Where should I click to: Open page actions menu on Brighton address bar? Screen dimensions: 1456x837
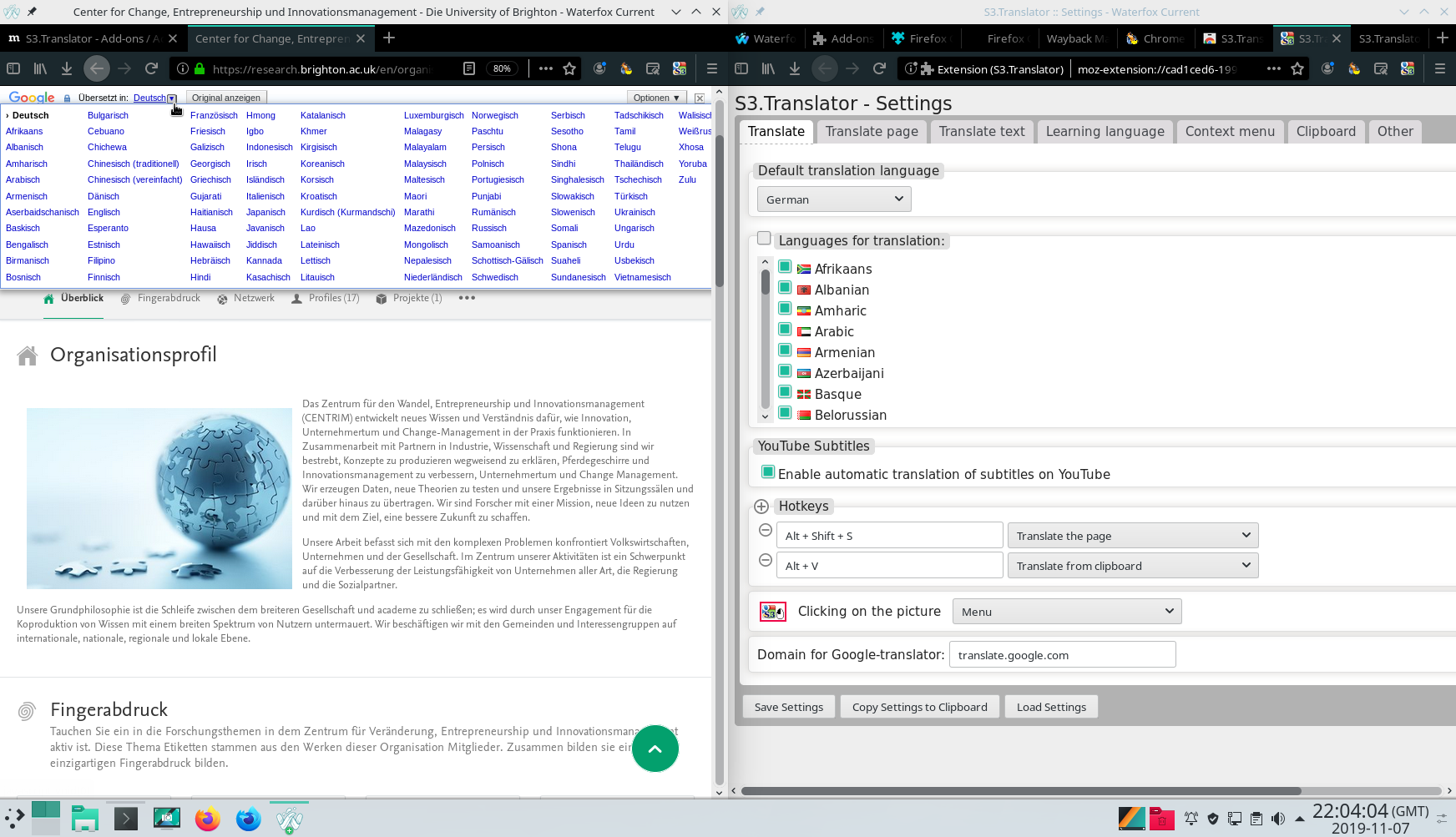coord(546,68)
